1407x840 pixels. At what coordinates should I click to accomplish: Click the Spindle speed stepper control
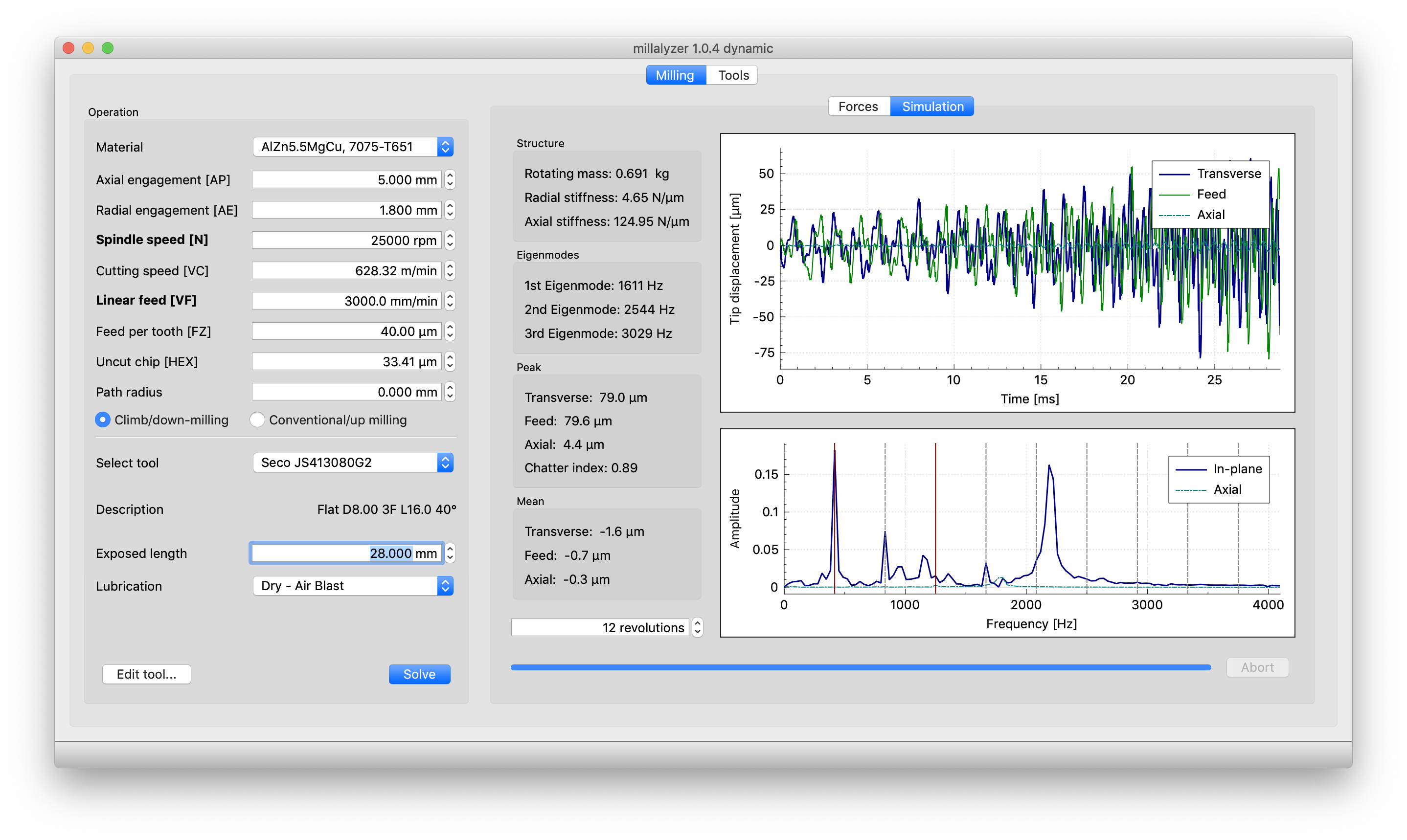tap(450, 240)
